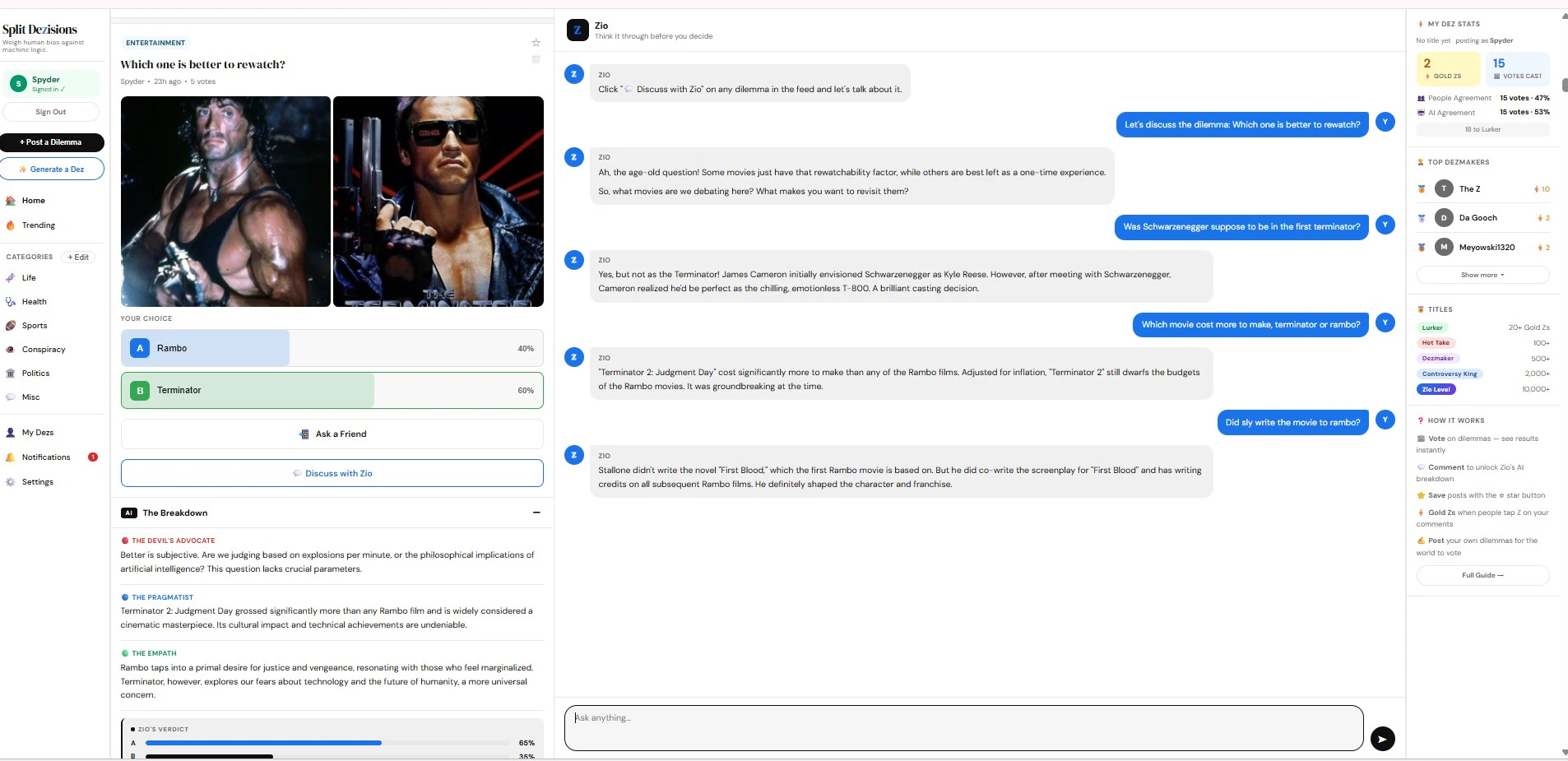Click Generate a Dez button
The height and width of the screenshot is (761, 1568).
click(52, 169)
